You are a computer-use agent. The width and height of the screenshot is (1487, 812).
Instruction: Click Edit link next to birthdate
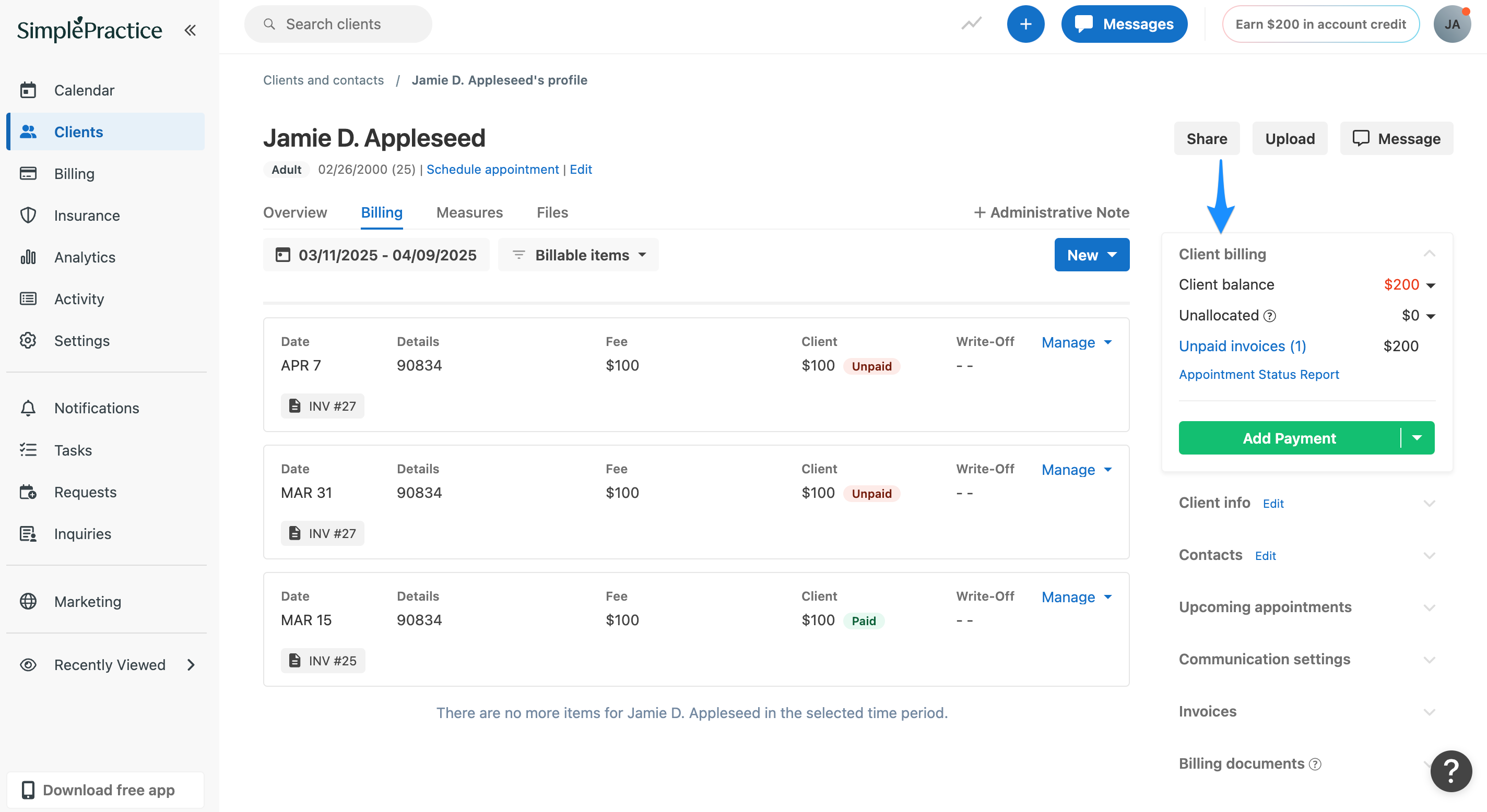click(581, 170)
